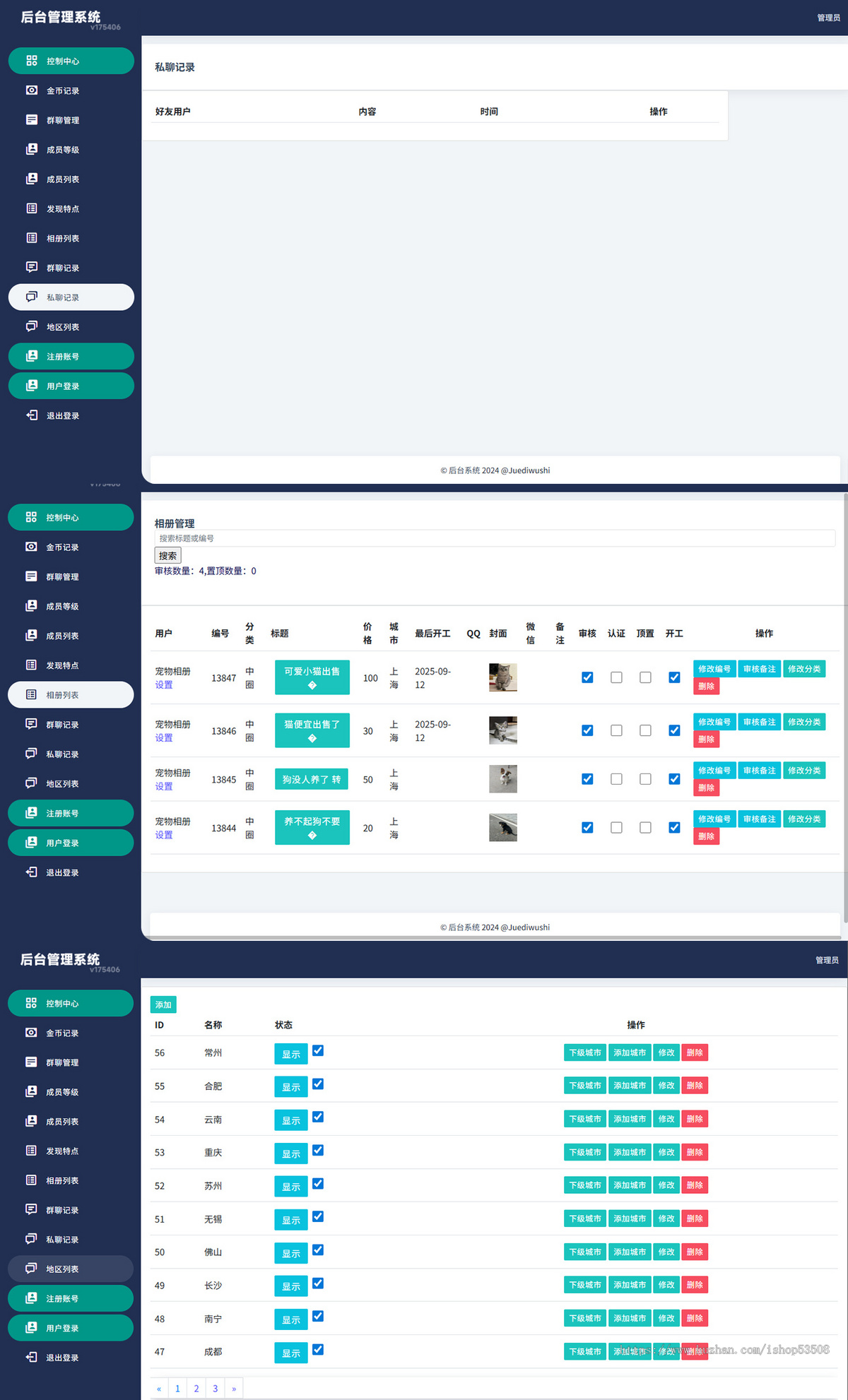
Task: Click the highlighted 私聊记录 chat icon in the sidebar
Action: tap(32, 297)
